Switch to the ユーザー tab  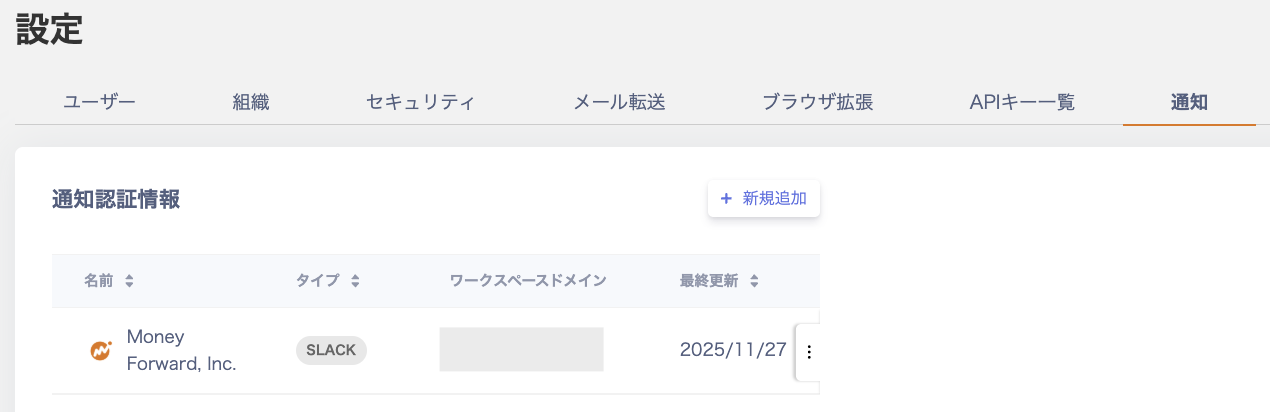pos(99,102)
